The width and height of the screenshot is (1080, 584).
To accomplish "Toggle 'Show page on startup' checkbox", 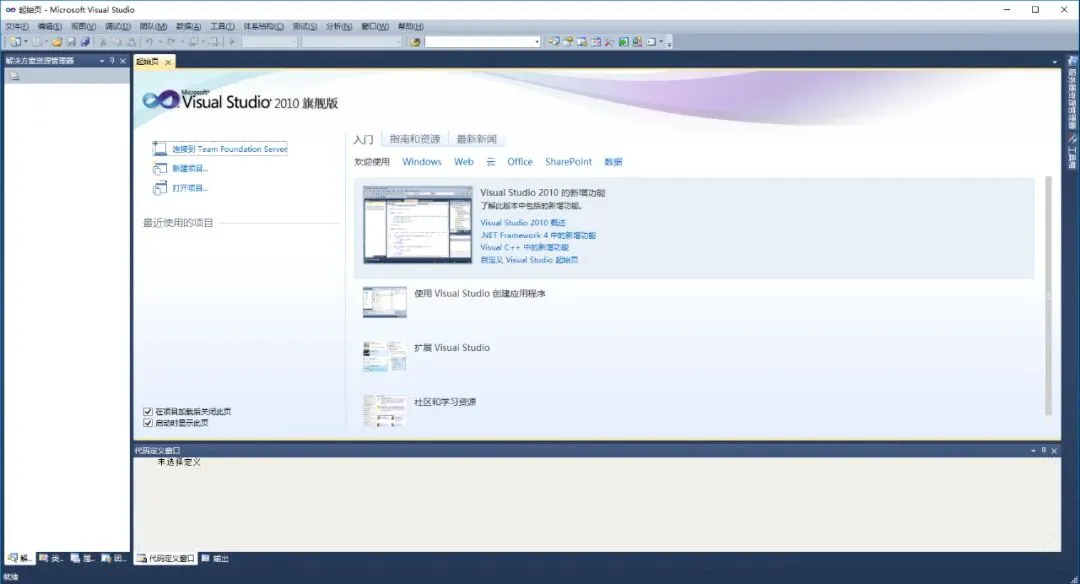I will pyautogui.click(x=147, y=423).
